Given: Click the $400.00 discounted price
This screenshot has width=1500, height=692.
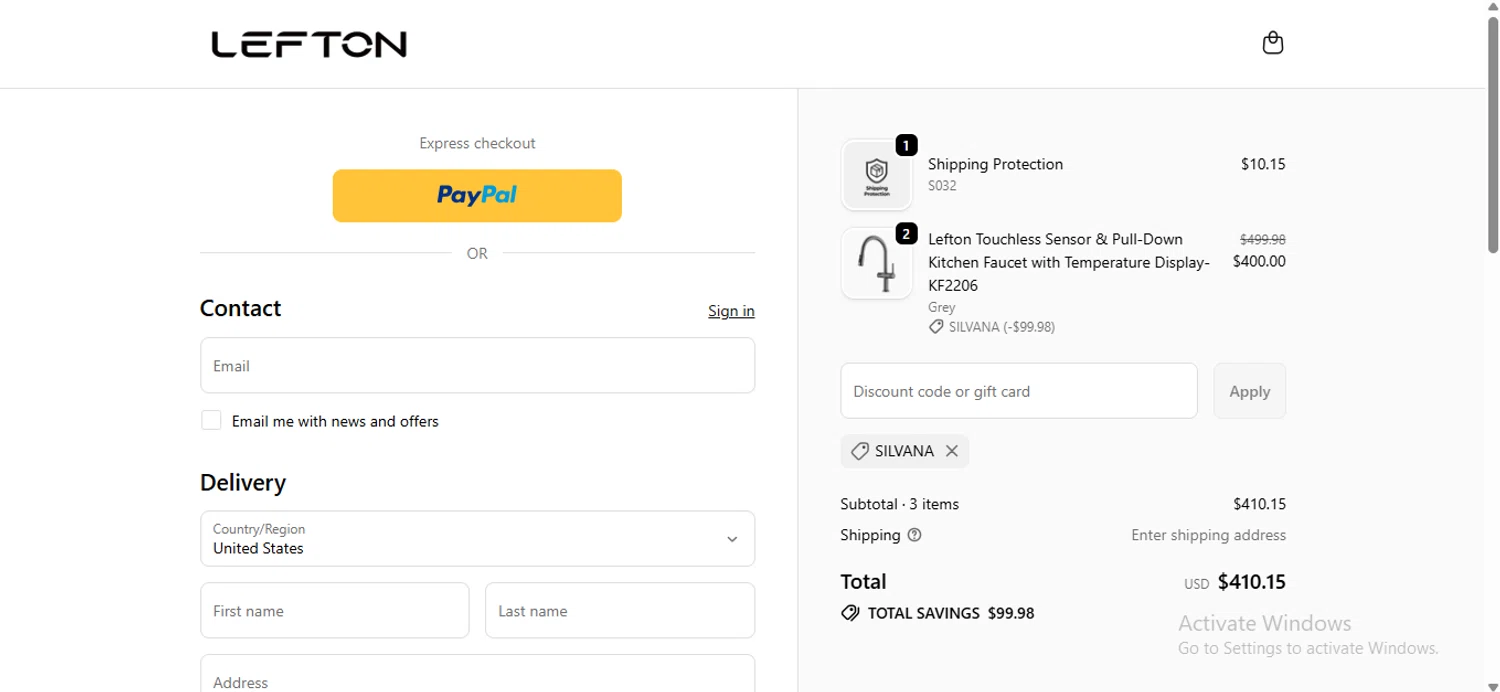Looking at the screenshot, I should point(1259,261).
